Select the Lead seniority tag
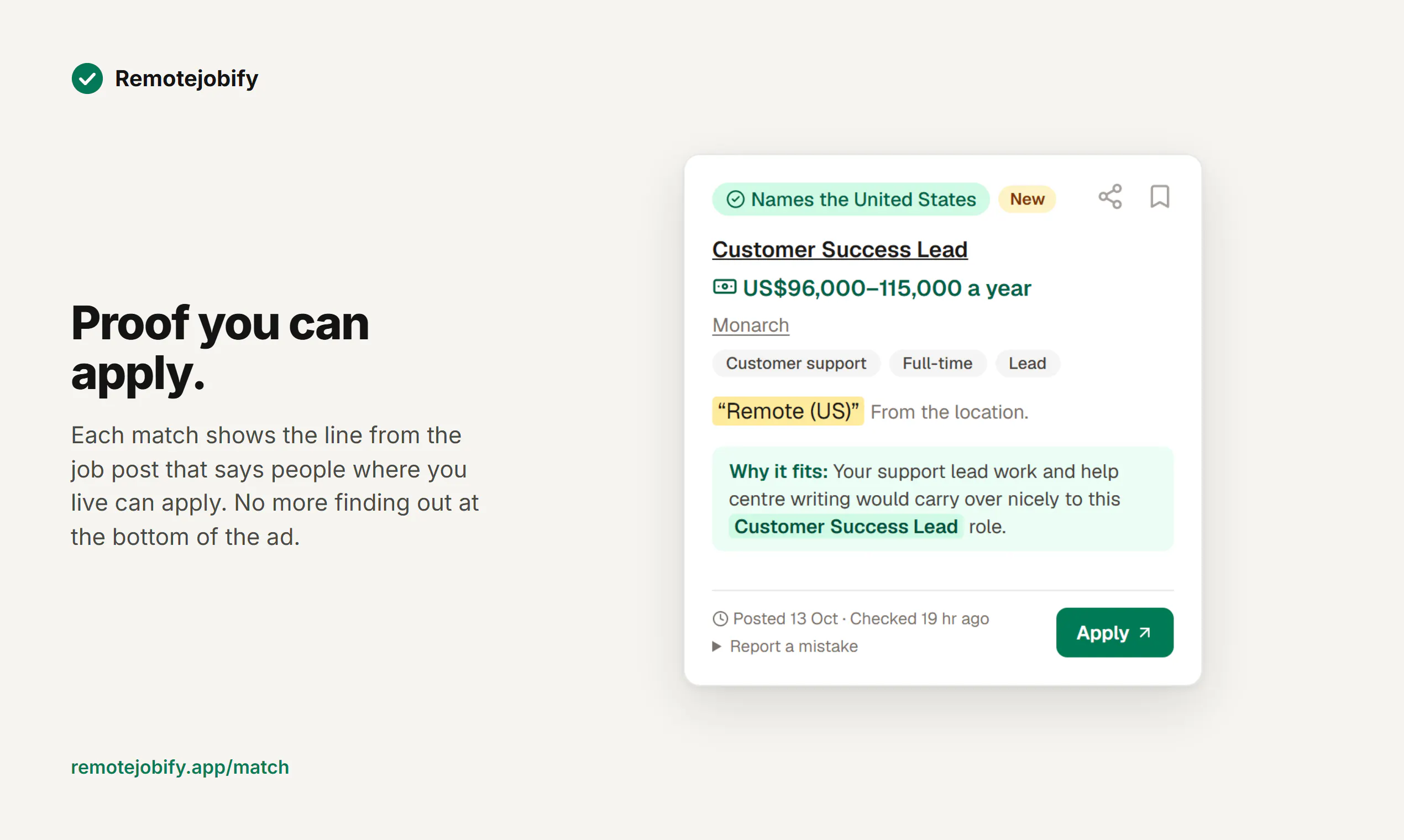Image resolution: width=1404 pixels, height=840 pixels. 1027,363
